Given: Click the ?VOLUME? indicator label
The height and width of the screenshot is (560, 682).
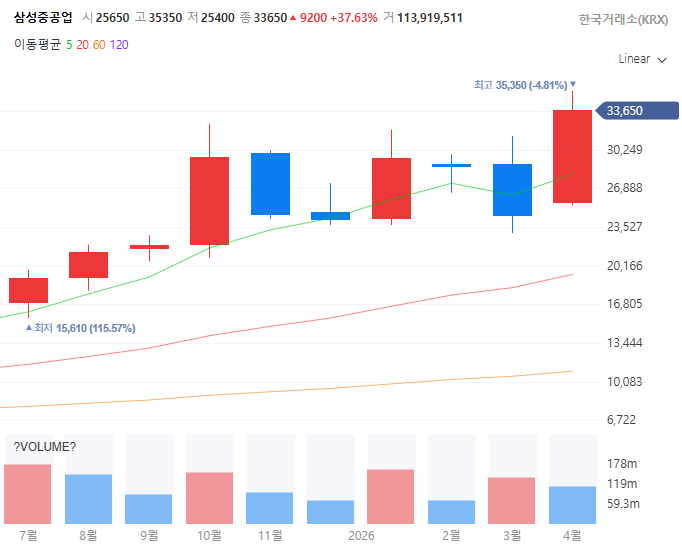Looking at the screenshot, I should click(44, 447).
